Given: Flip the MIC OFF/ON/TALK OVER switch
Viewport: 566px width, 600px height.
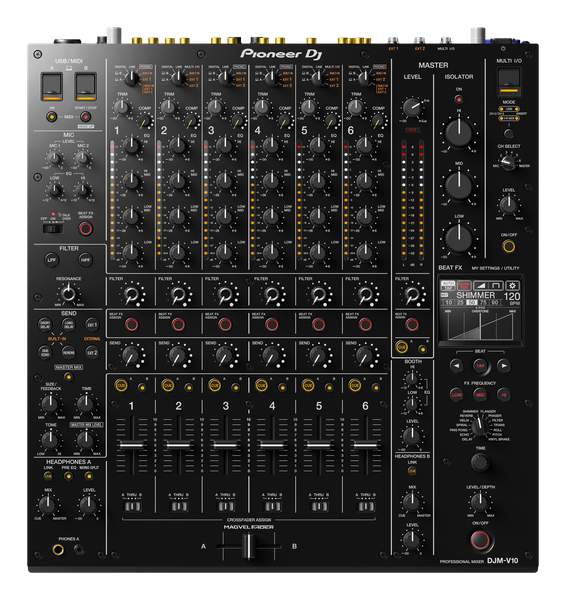Looking at the screenshot, I should [52, 229].
